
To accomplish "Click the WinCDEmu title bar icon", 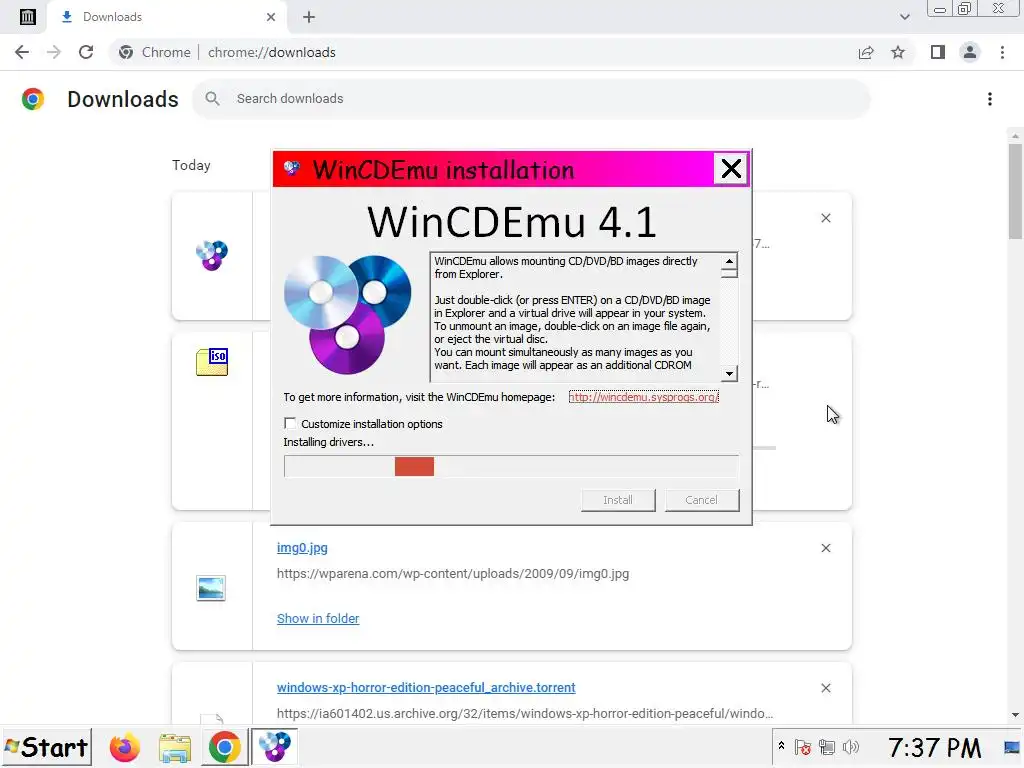I will coord(291,168).
